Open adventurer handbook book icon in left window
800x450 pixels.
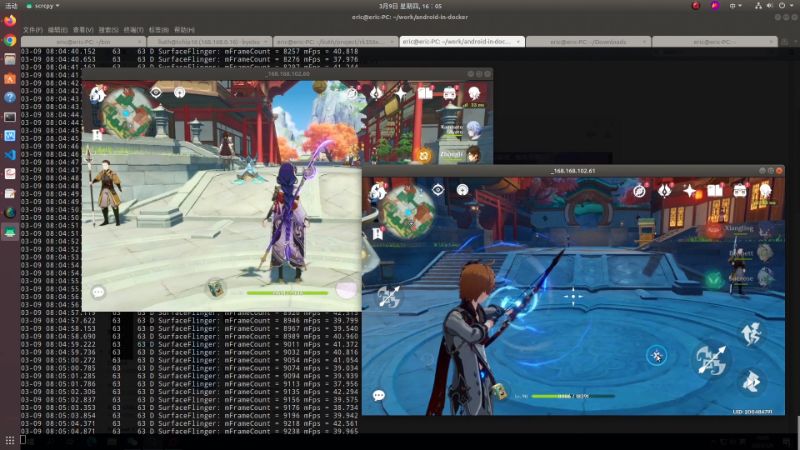click(x=425, y=93)
